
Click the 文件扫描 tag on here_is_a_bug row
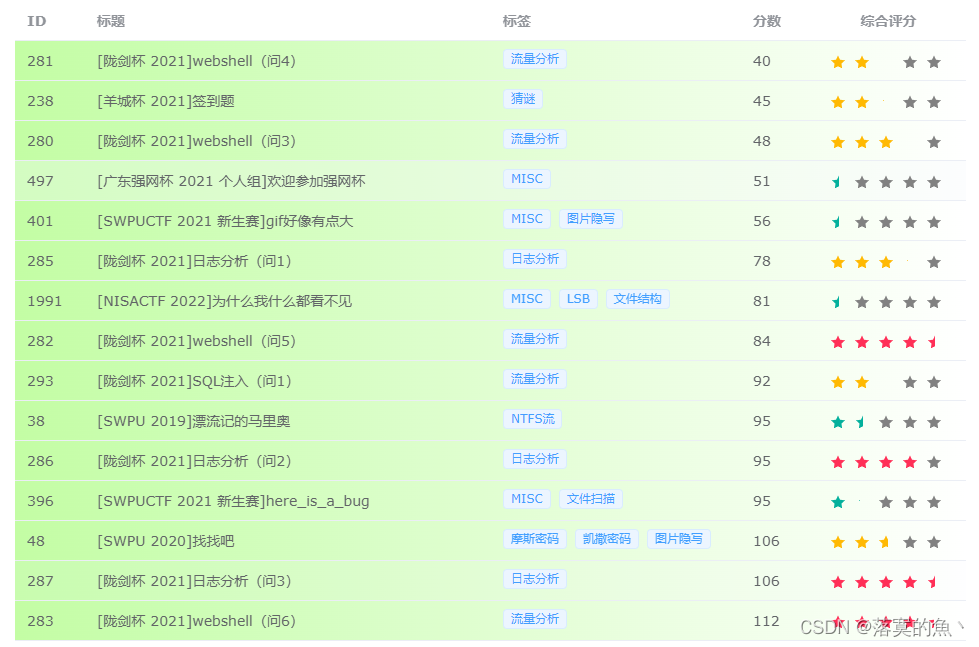pyautogui.click(x=589, y=499)
